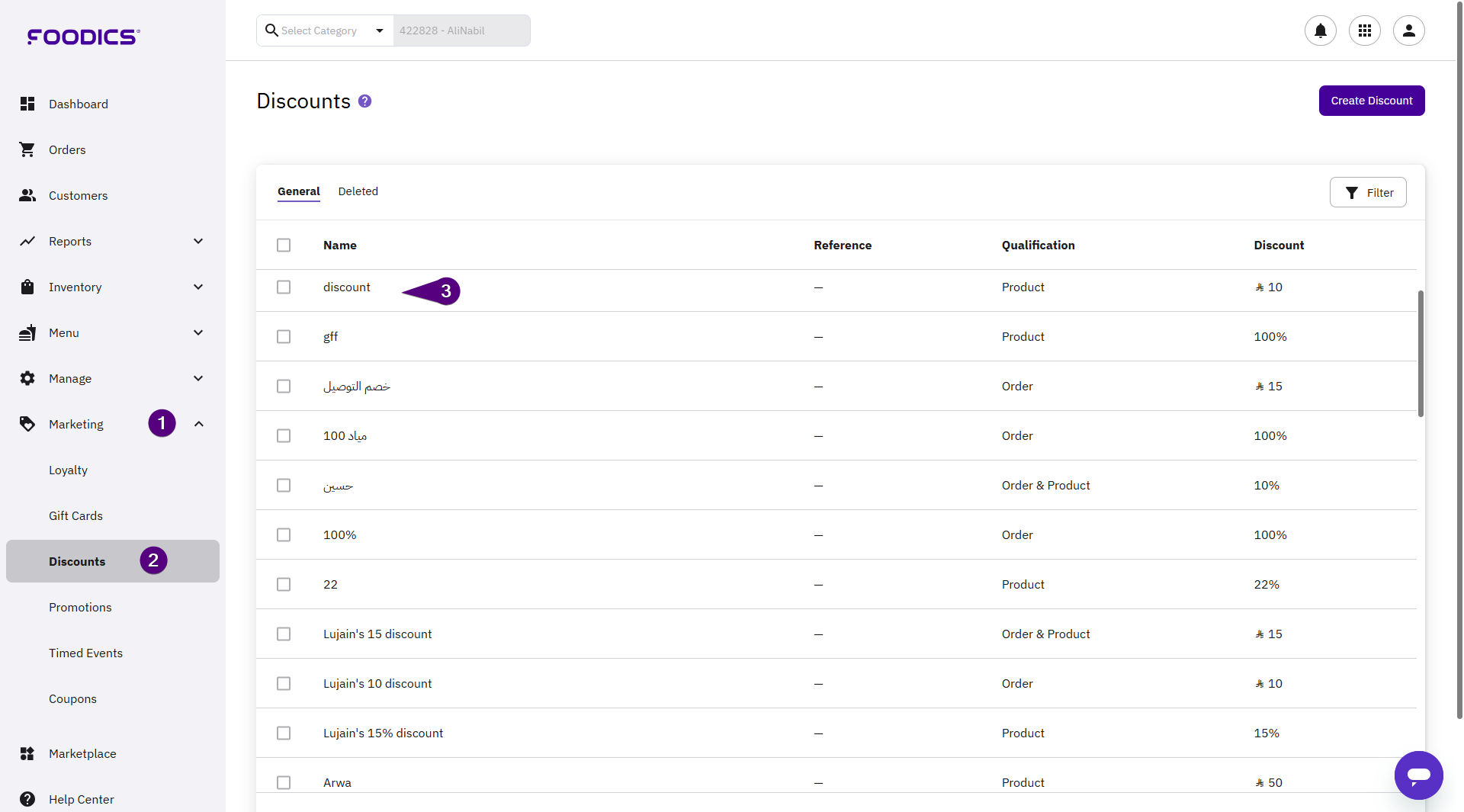Click the notifications bell icon
The height and width of the screenshot is (812, 1464).
tap(1320, 30)
